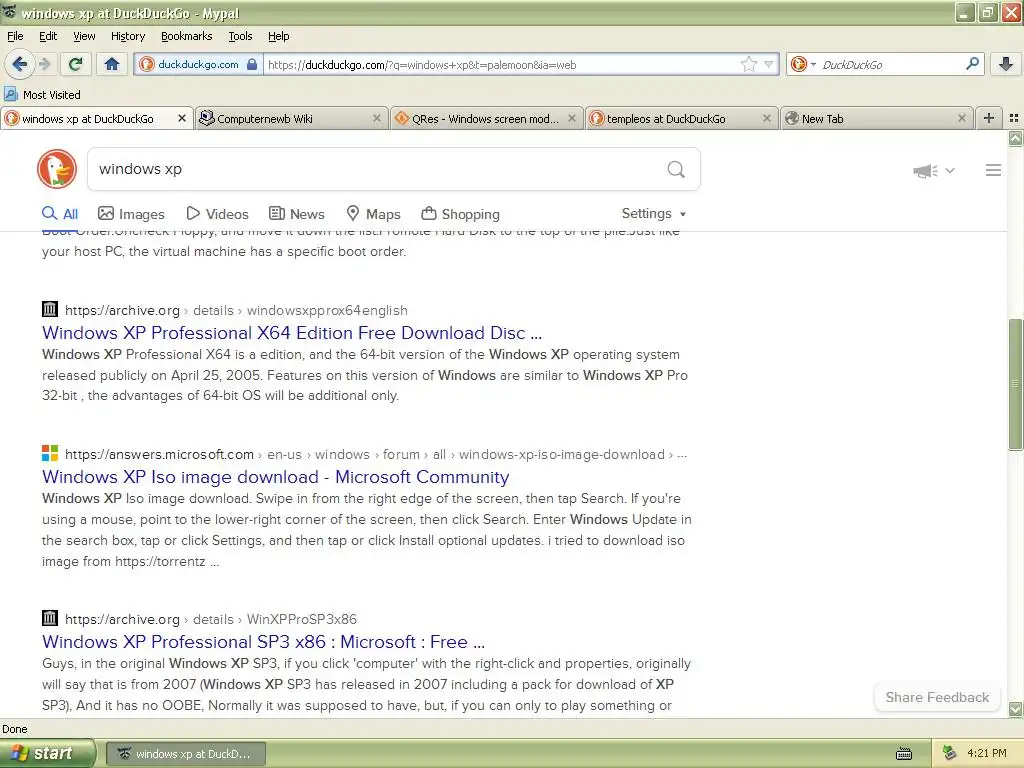The image size is (1024, 768).
Task: Click the Most Visited bookmarks icon
Action: [x=11, y=94]
